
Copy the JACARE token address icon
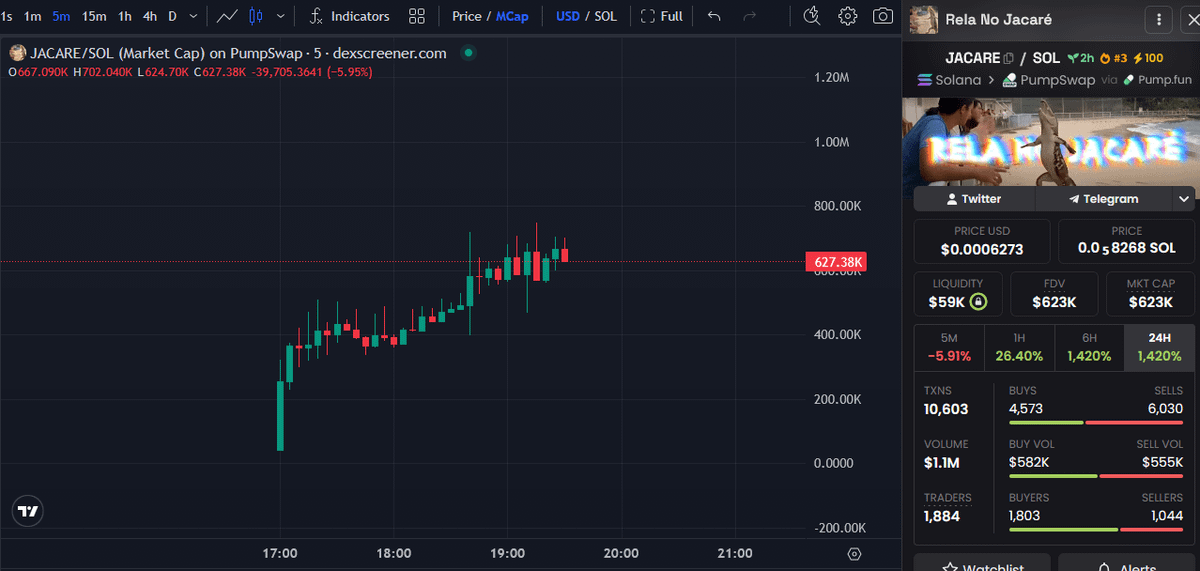[1009, 59]
